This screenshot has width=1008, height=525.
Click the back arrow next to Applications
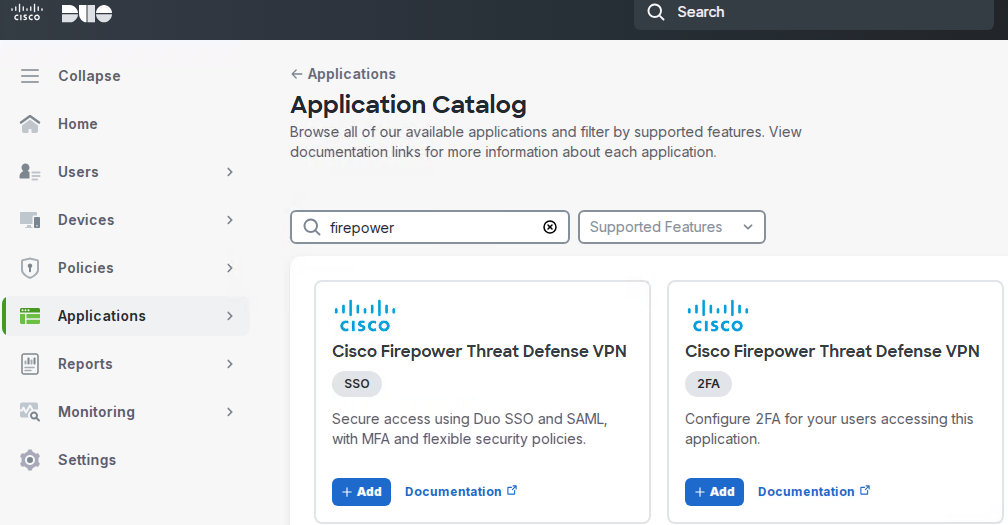pos(296,74)
